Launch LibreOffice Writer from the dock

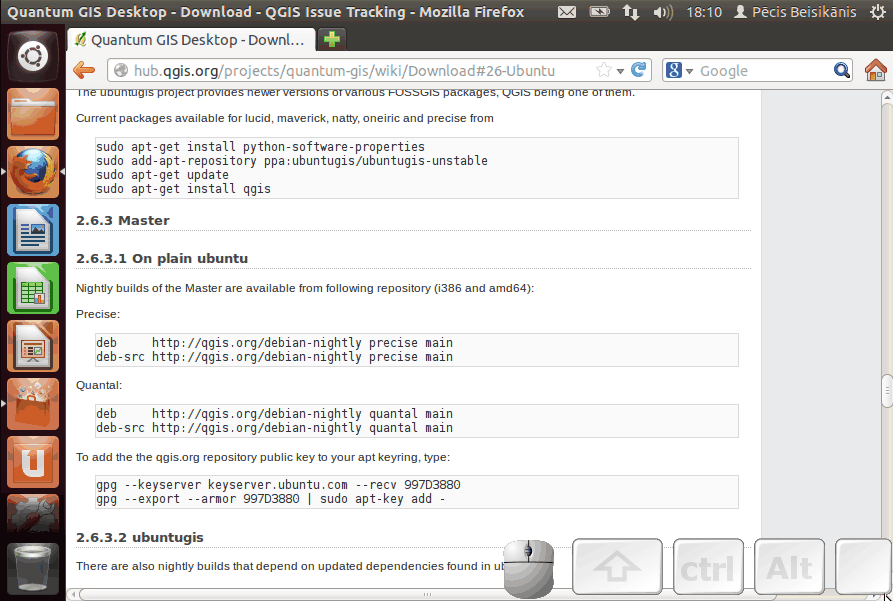pyautogui.click(x=32, y=230)
